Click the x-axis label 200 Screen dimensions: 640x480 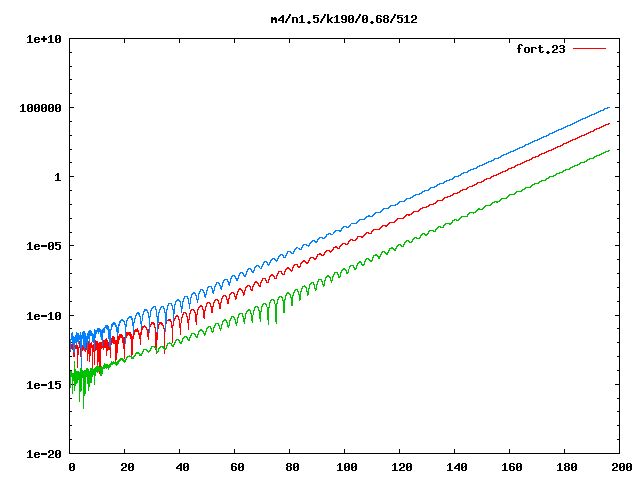(622, 467)
